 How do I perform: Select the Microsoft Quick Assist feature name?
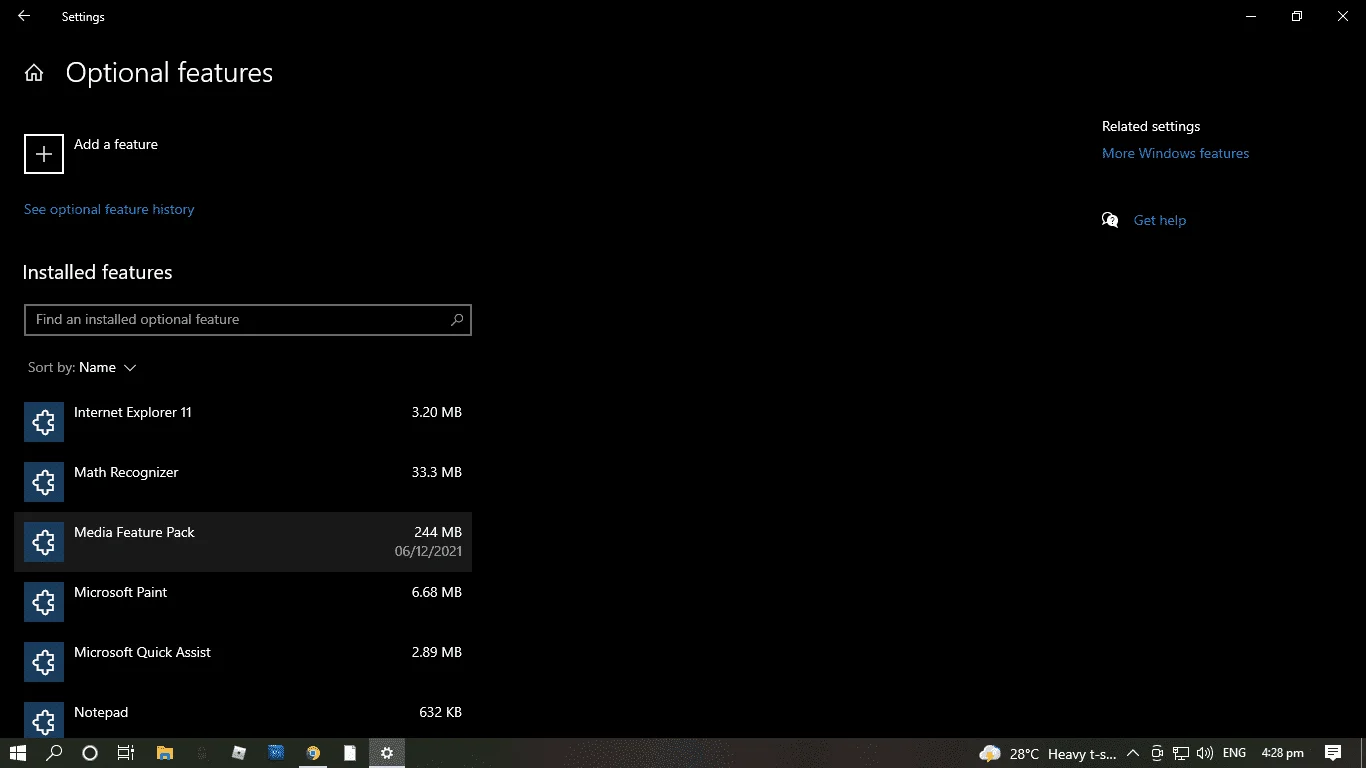142,652
